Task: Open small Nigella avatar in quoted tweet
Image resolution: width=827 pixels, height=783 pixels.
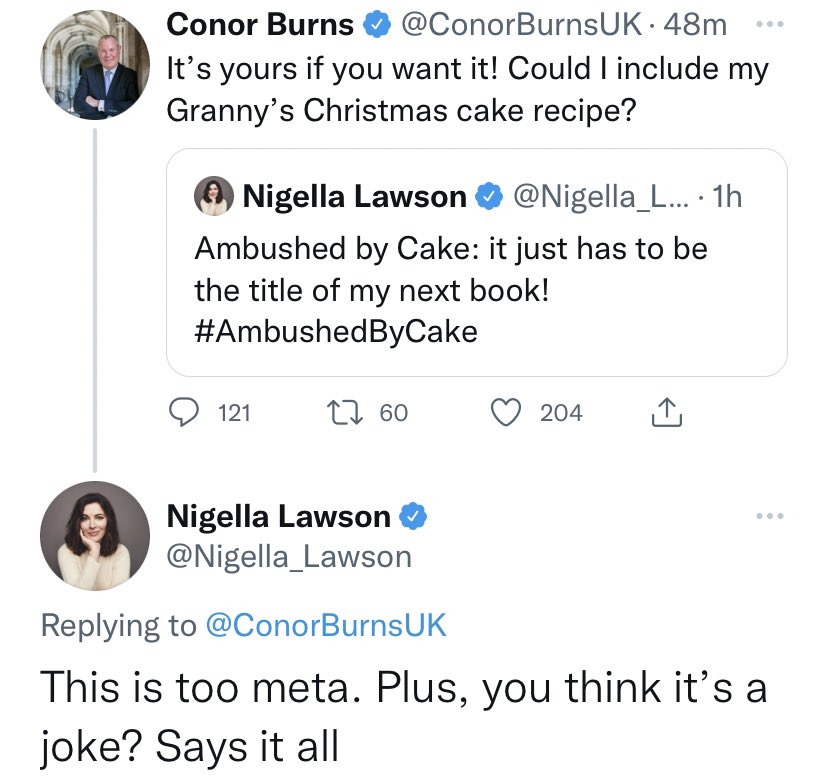Action: [x=214, y=197]
